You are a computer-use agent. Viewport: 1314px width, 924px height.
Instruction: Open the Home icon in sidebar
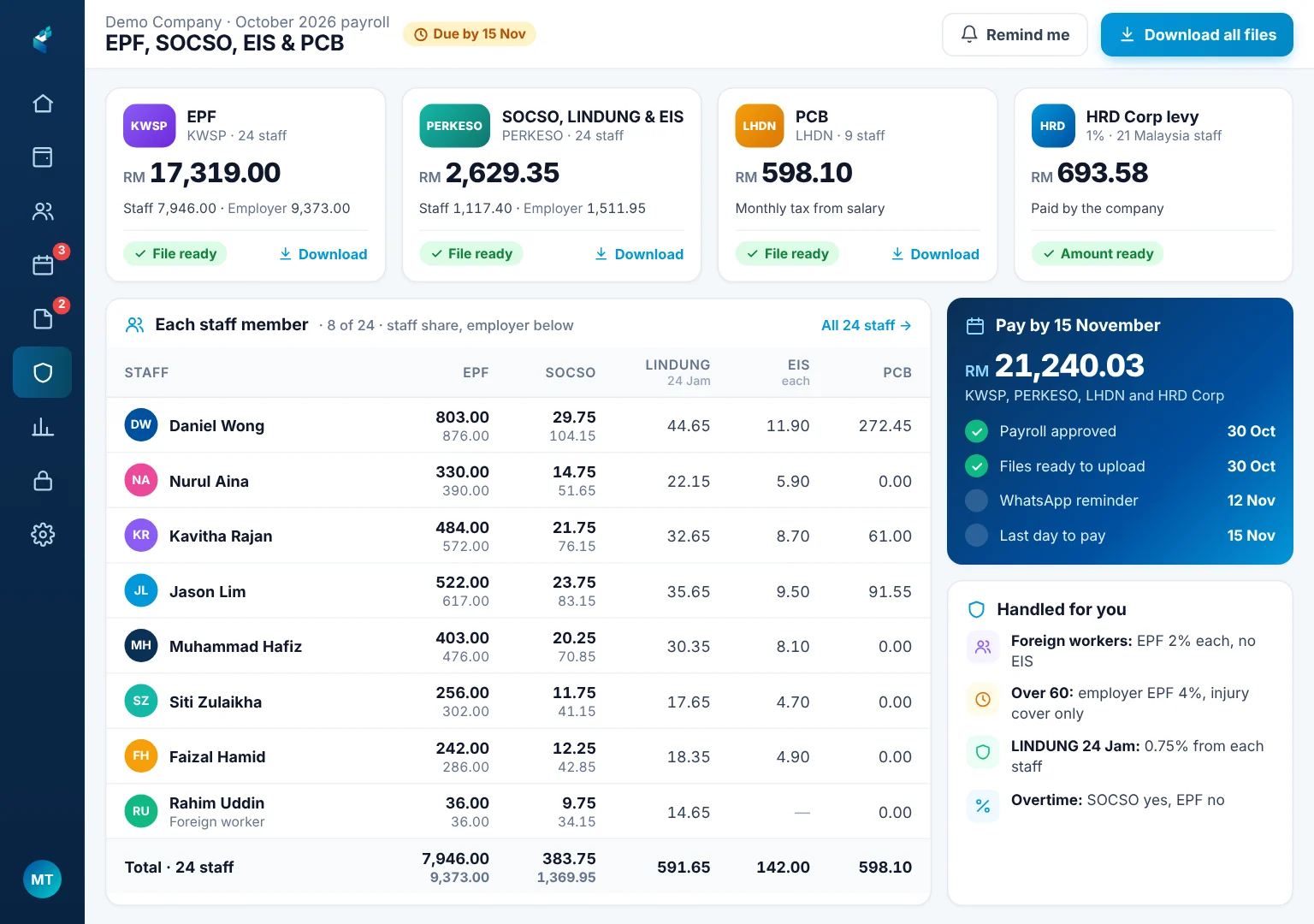coord(43,104)
